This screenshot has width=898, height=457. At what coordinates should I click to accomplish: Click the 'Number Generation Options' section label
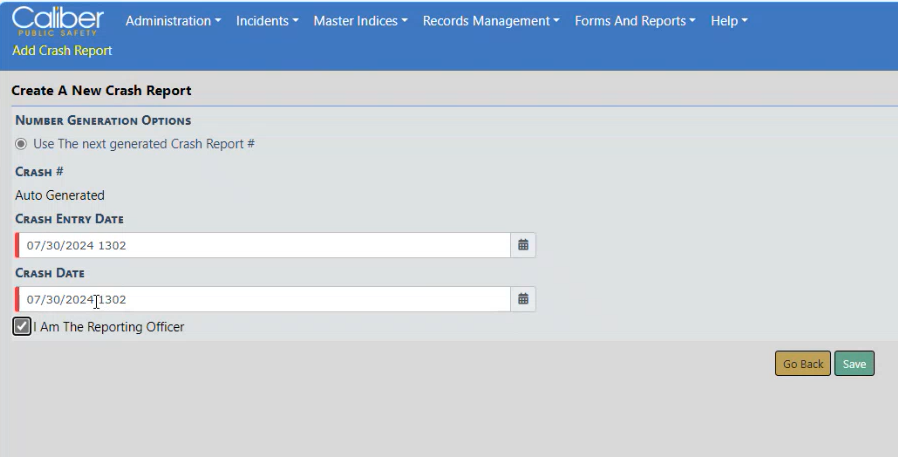click(x=103, y=121)
